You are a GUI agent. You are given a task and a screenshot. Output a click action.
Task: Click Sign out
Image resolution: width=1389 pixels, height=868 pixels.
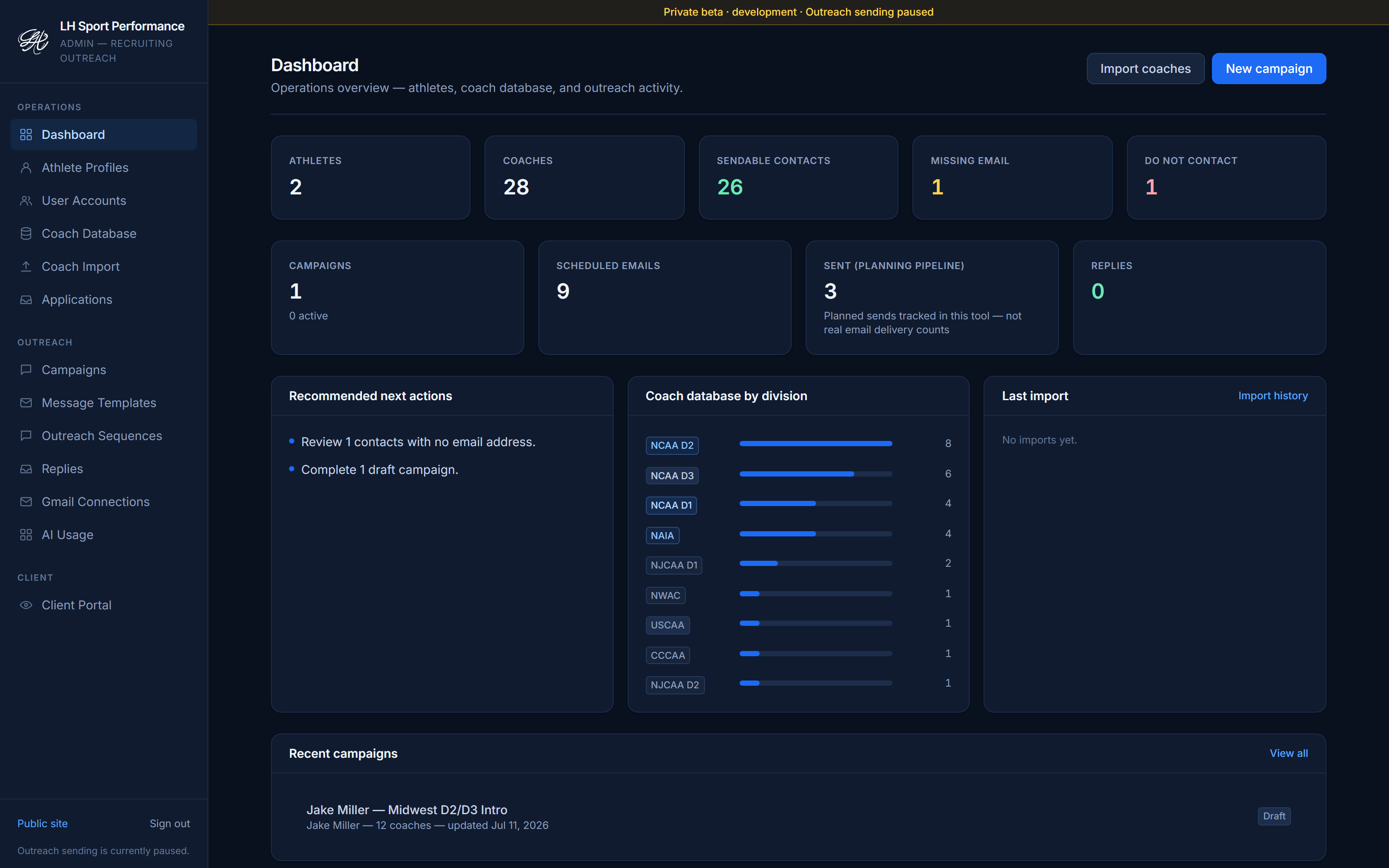point(170,823)
